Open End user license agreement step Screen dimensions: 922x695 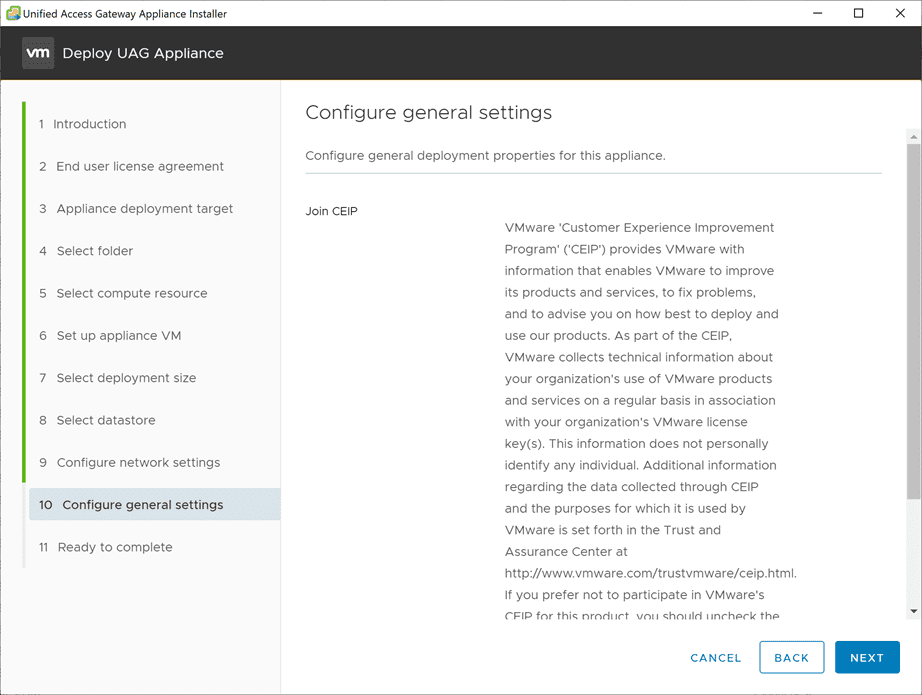pos(139,166)
